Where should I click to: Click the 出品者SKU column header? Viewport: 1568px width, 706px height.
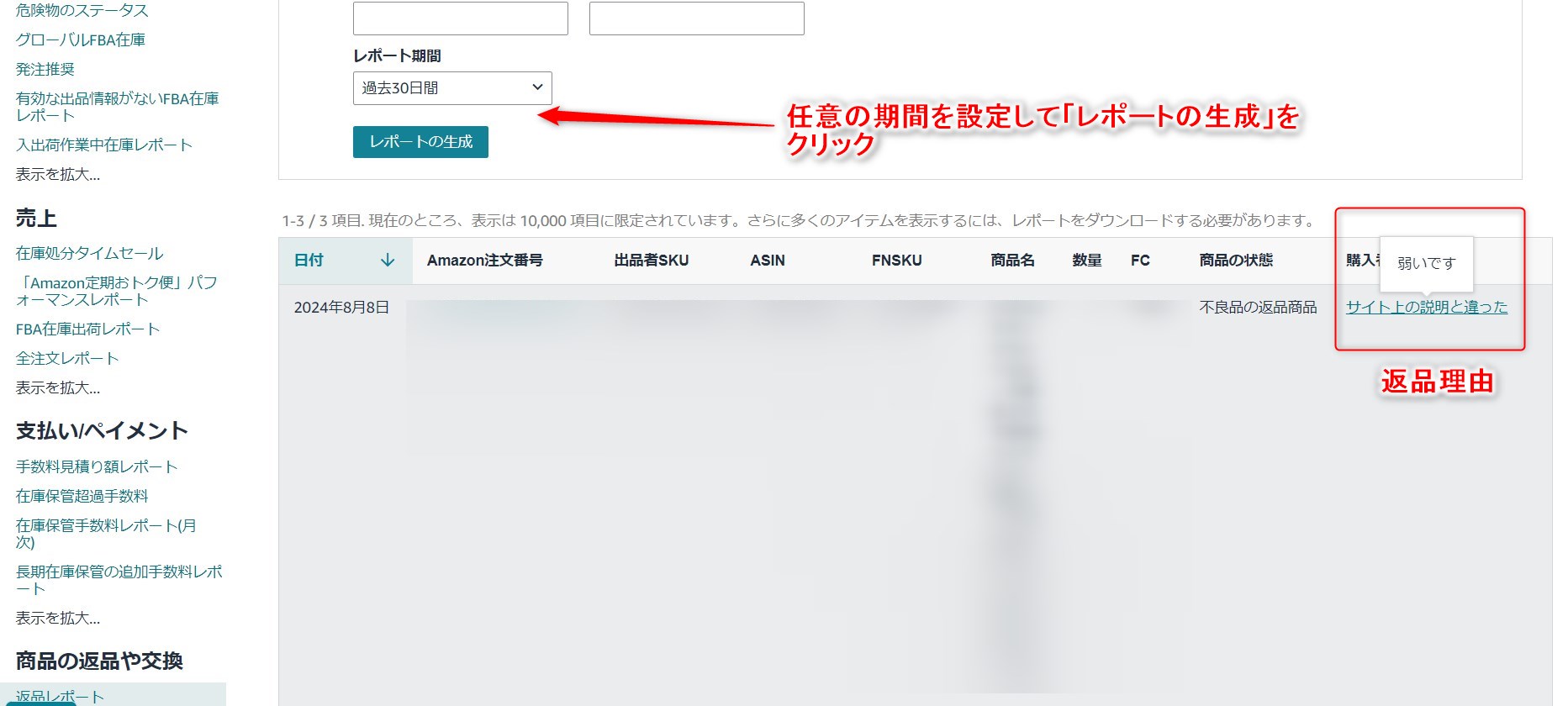click(652, 261)
